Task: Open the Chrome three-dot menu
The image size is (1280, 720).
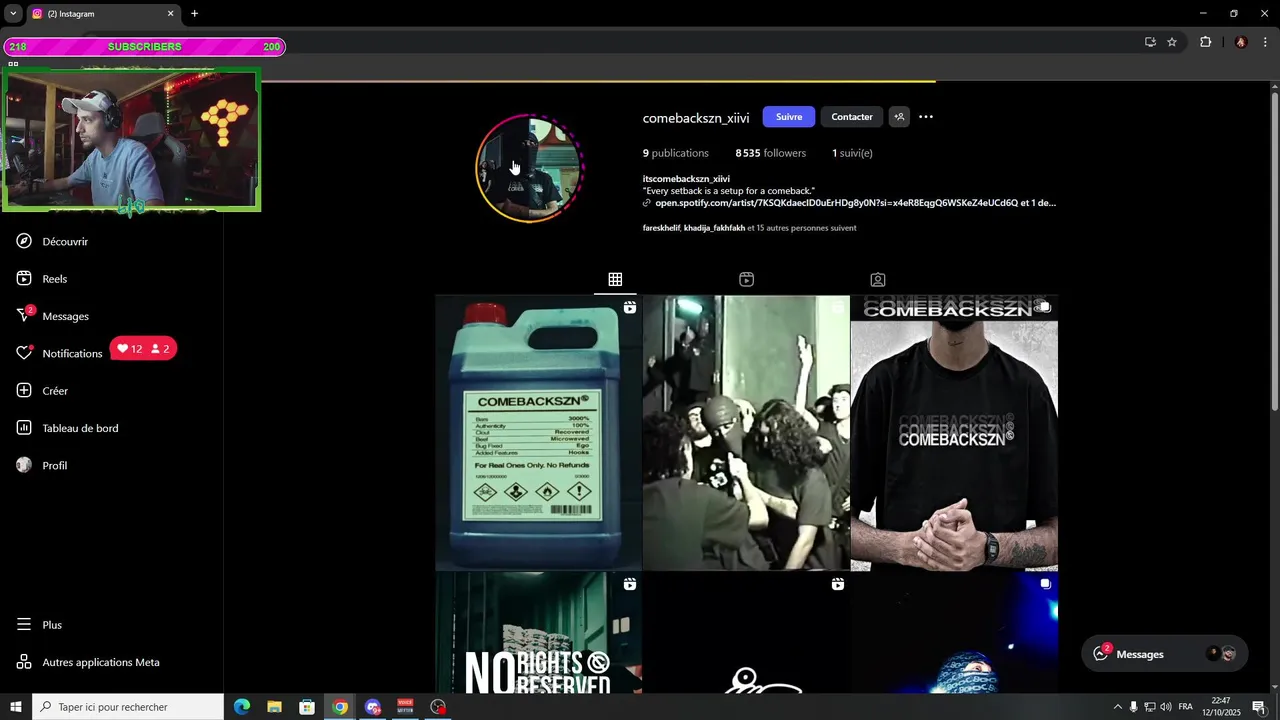Action: pos(1265,42)
